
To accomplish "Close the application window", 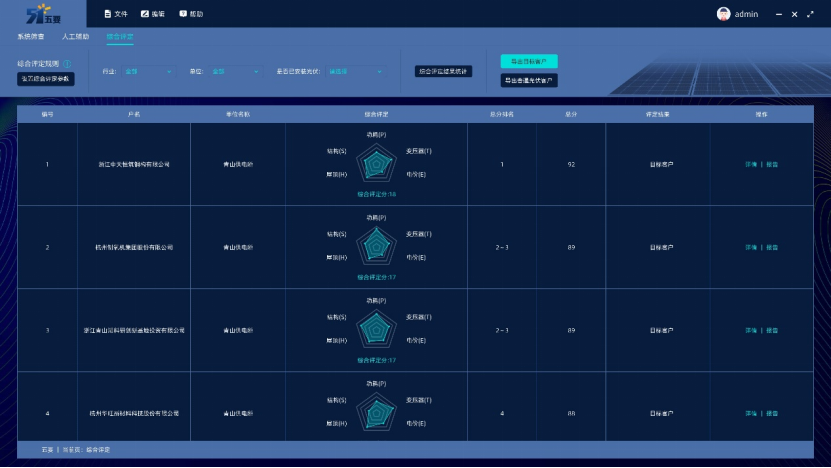I will click(x=794, y=14).
